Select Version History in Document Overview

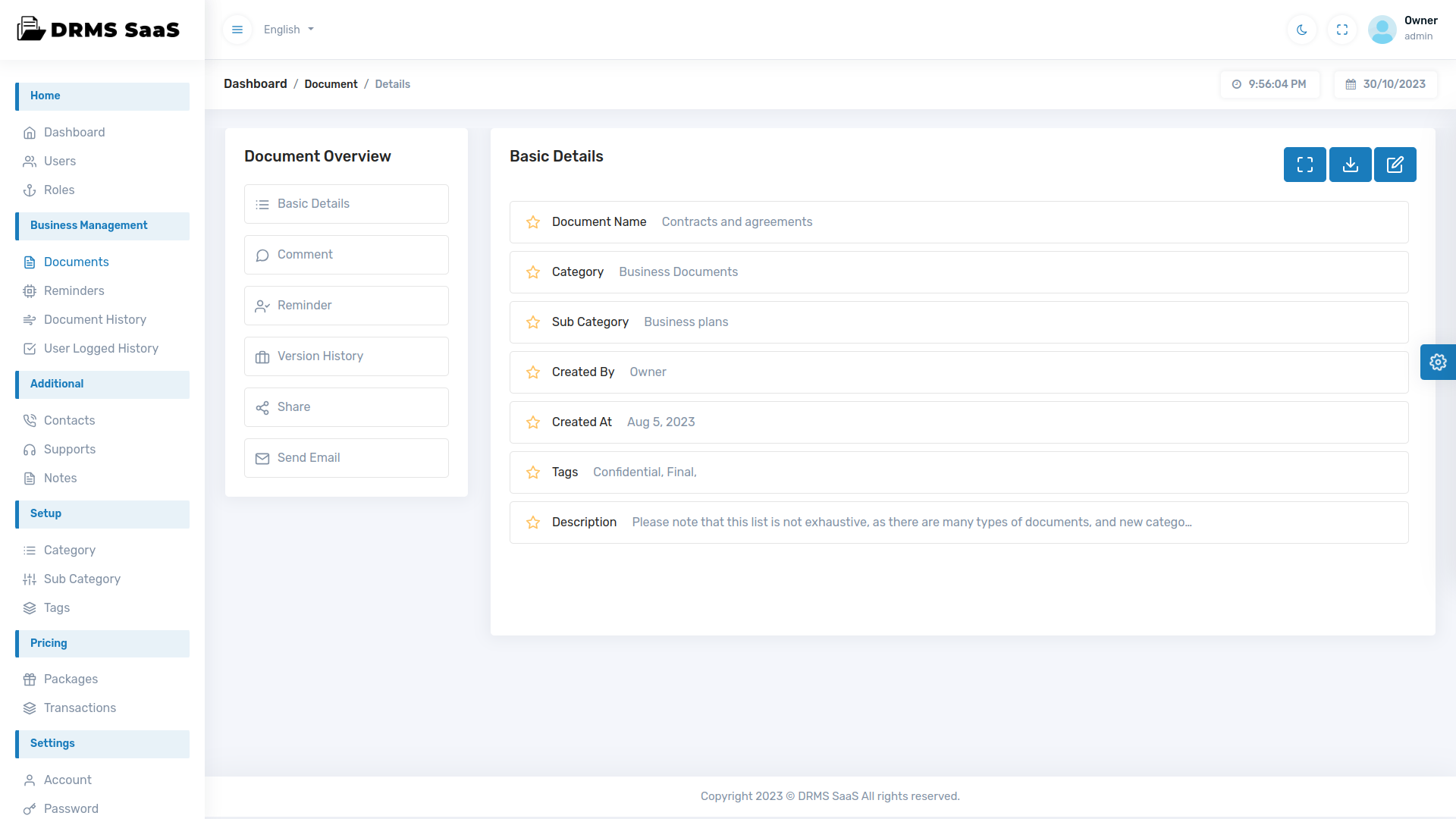(x=346, y=356)
